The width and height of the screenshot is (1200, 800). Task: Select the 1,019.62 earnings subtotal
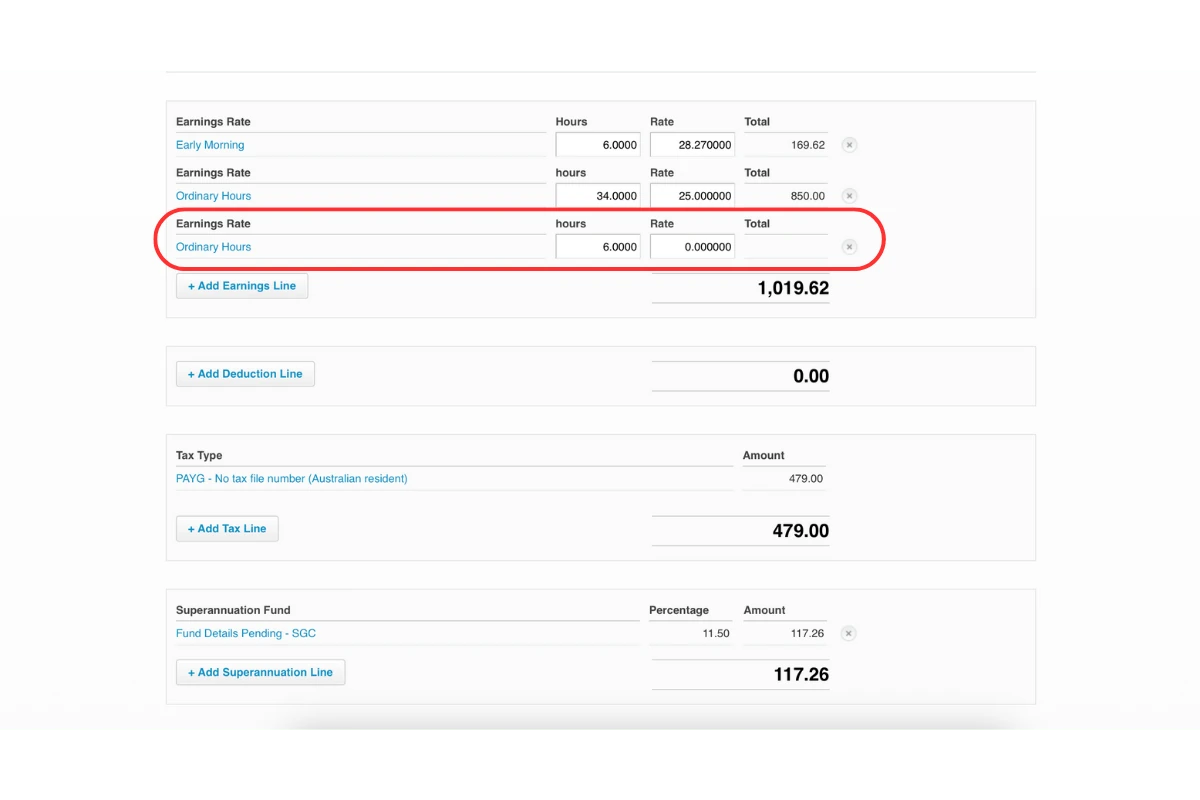(x=793, y=288)
